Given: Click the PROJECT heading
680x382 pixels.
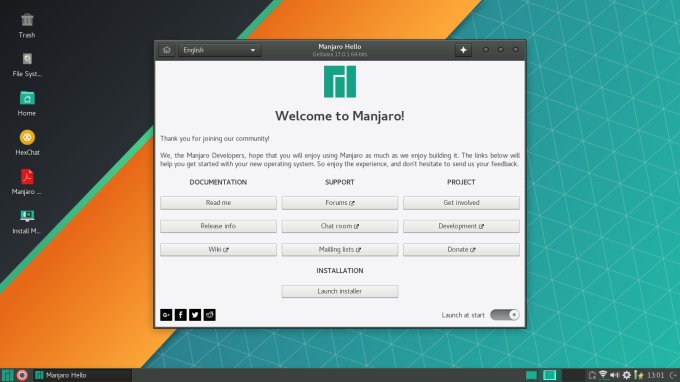Looking at the screenshot, I should 461,183.
